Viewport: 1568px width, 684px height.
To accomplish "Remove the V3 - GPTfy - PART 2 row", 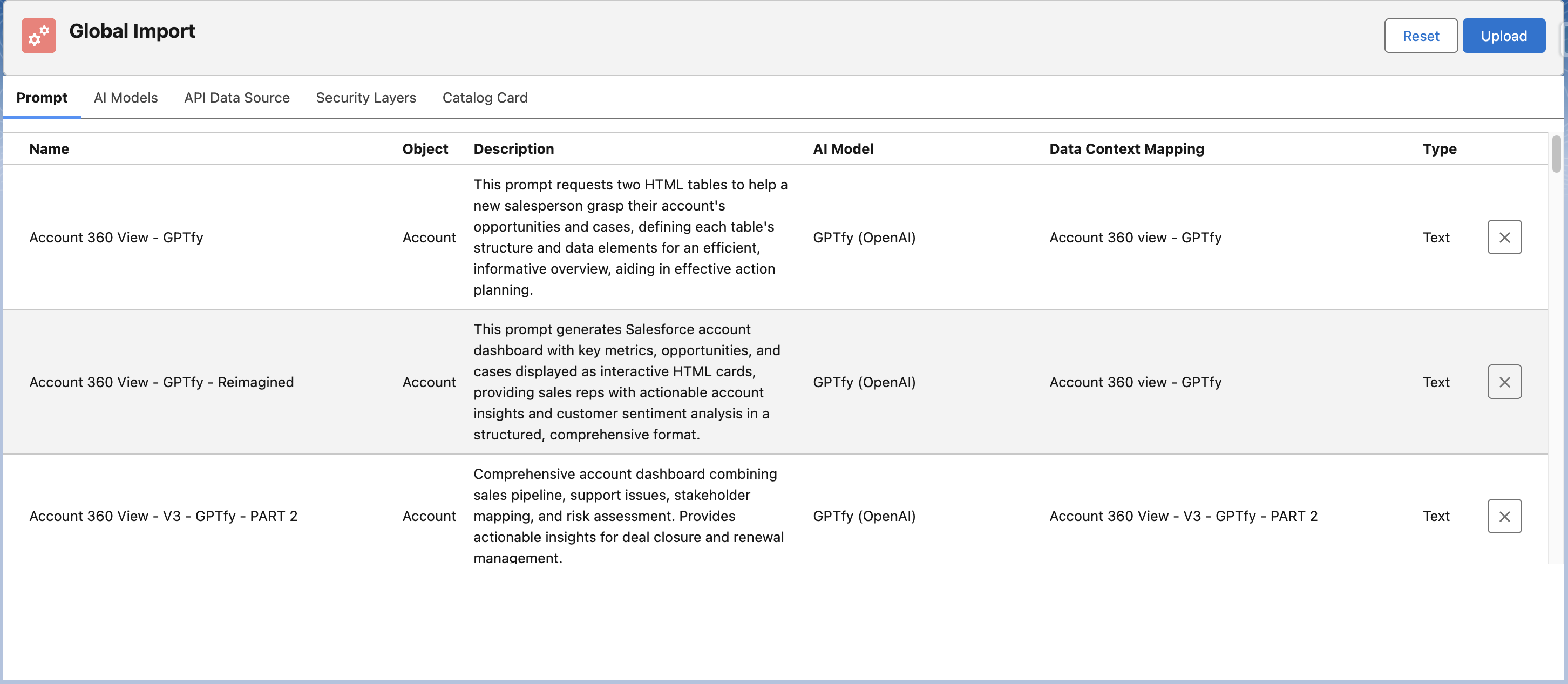I will (1503, 516).
